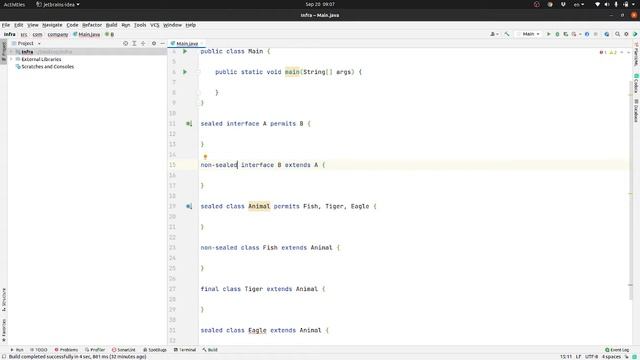This screenshot has width=640, height=360.
Task: Click the 15:11 caret position indicator
Action: point(566,357)
